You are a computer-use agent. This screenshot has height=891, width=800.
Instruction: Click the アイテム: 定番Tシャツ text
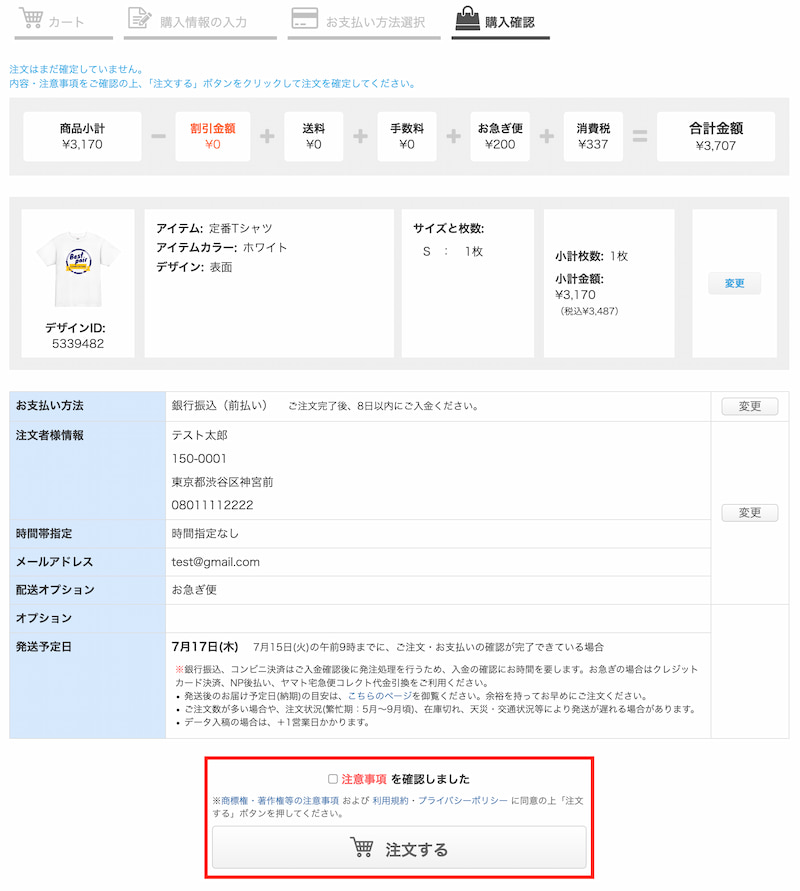coord(214,228)
